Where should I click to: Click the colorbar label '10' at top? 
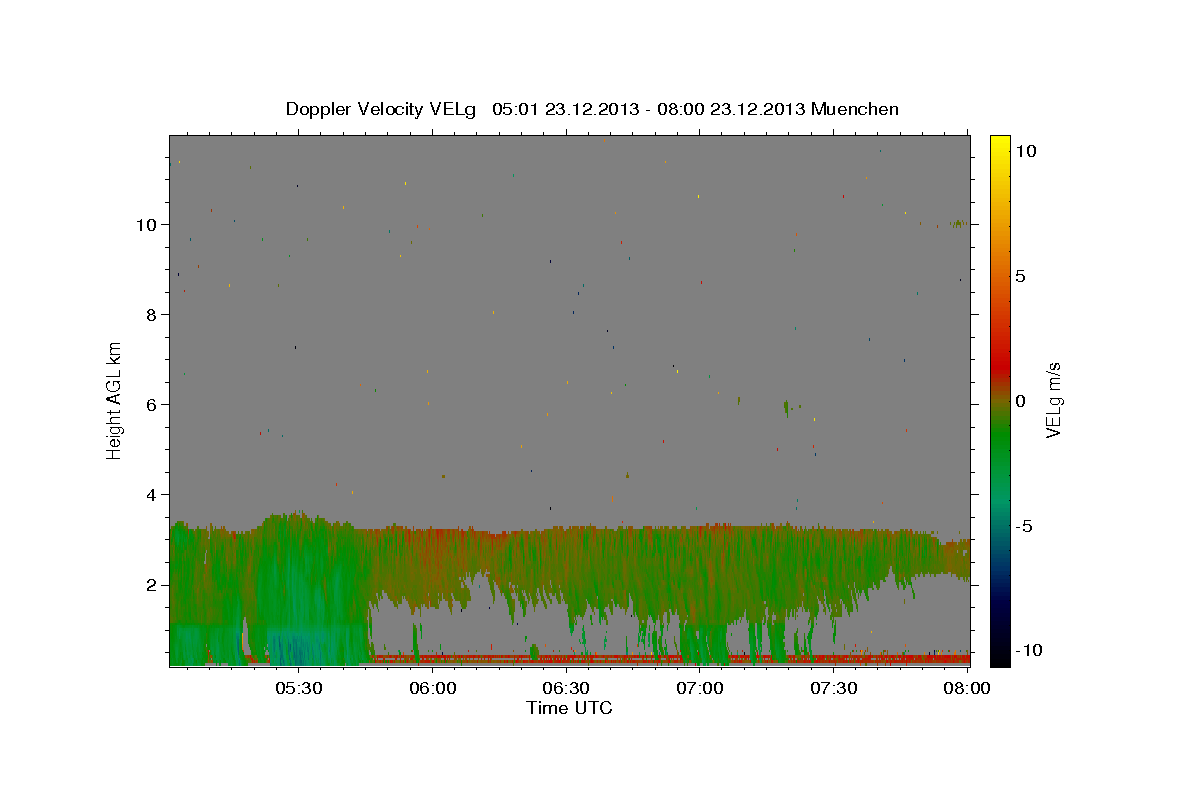tap(1025, 151)
